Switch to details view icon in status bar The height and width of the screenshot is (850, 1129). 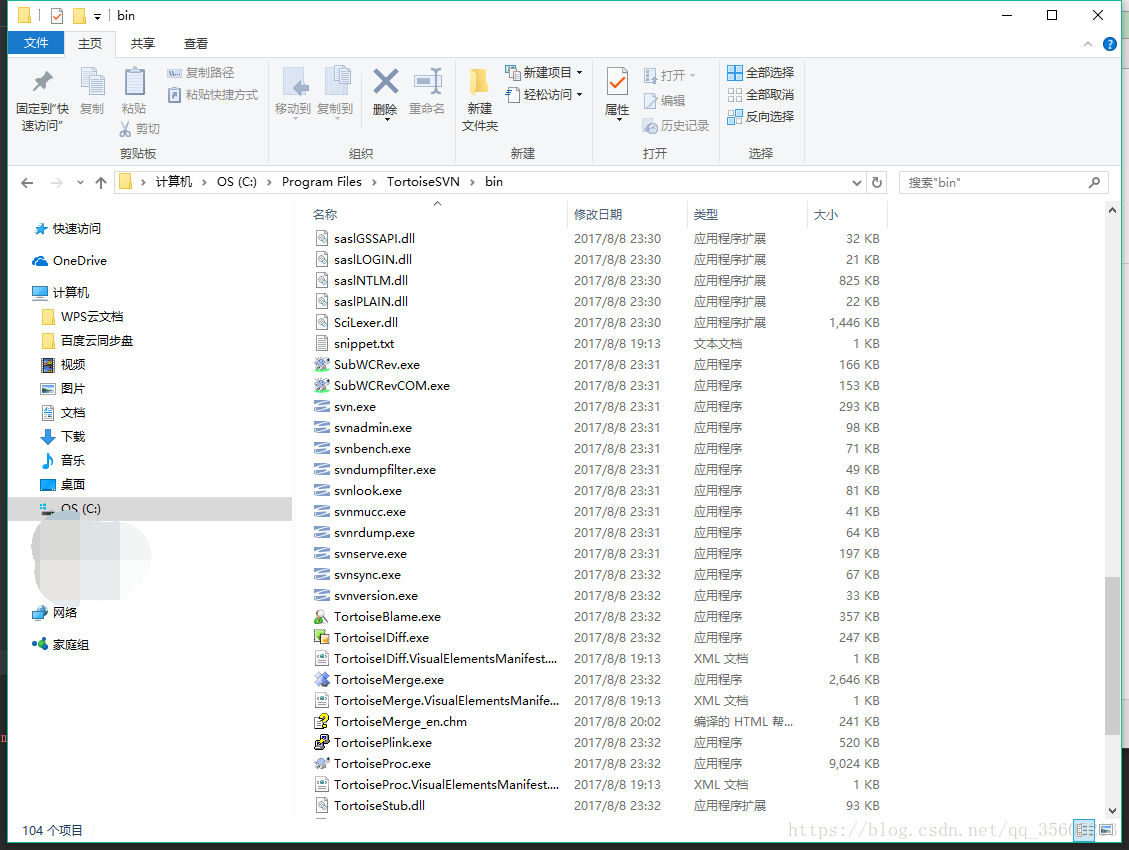pyautogui.click(x=1084, y=830)
